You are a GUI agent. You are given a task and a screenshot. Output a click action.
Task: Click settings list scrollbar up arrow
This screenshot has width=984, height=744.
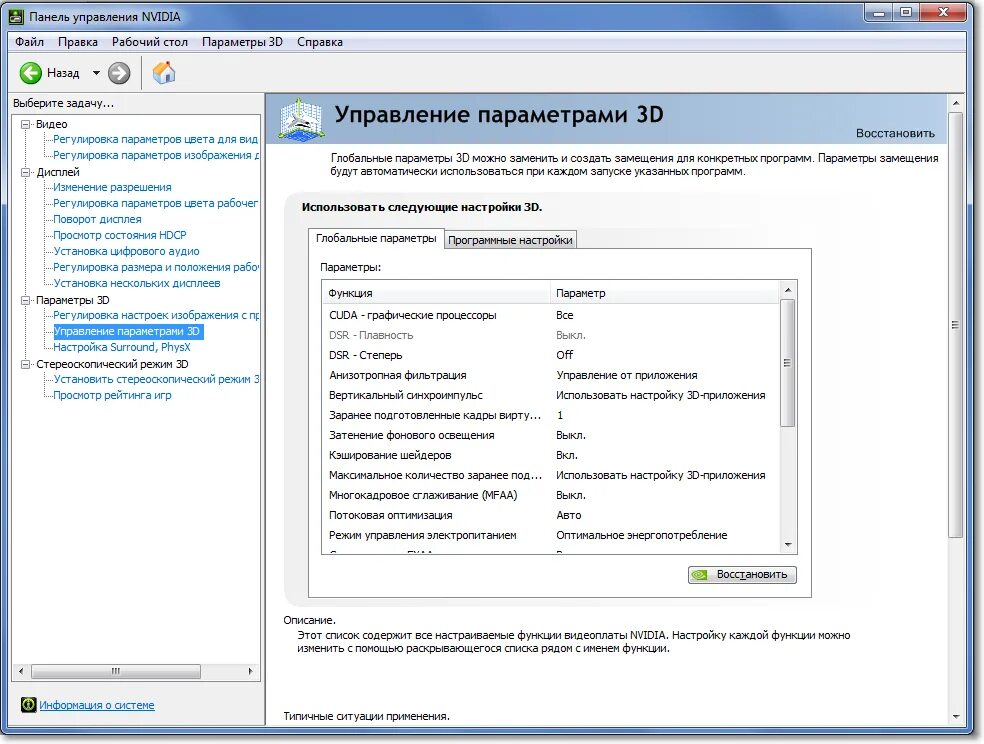click(x=788, y=290)
